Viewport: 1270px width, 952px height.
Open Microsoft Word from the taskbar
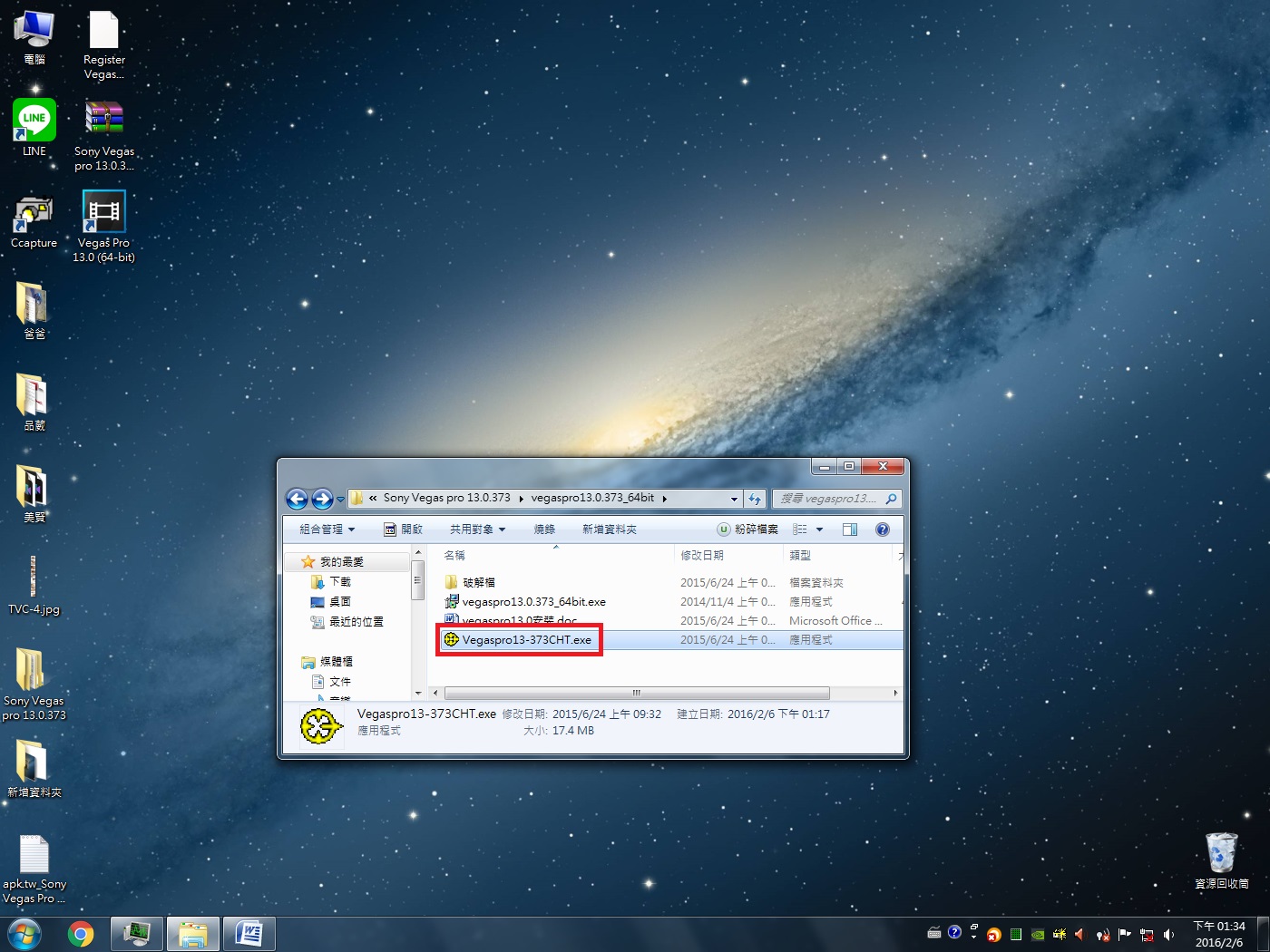(249, 934)
